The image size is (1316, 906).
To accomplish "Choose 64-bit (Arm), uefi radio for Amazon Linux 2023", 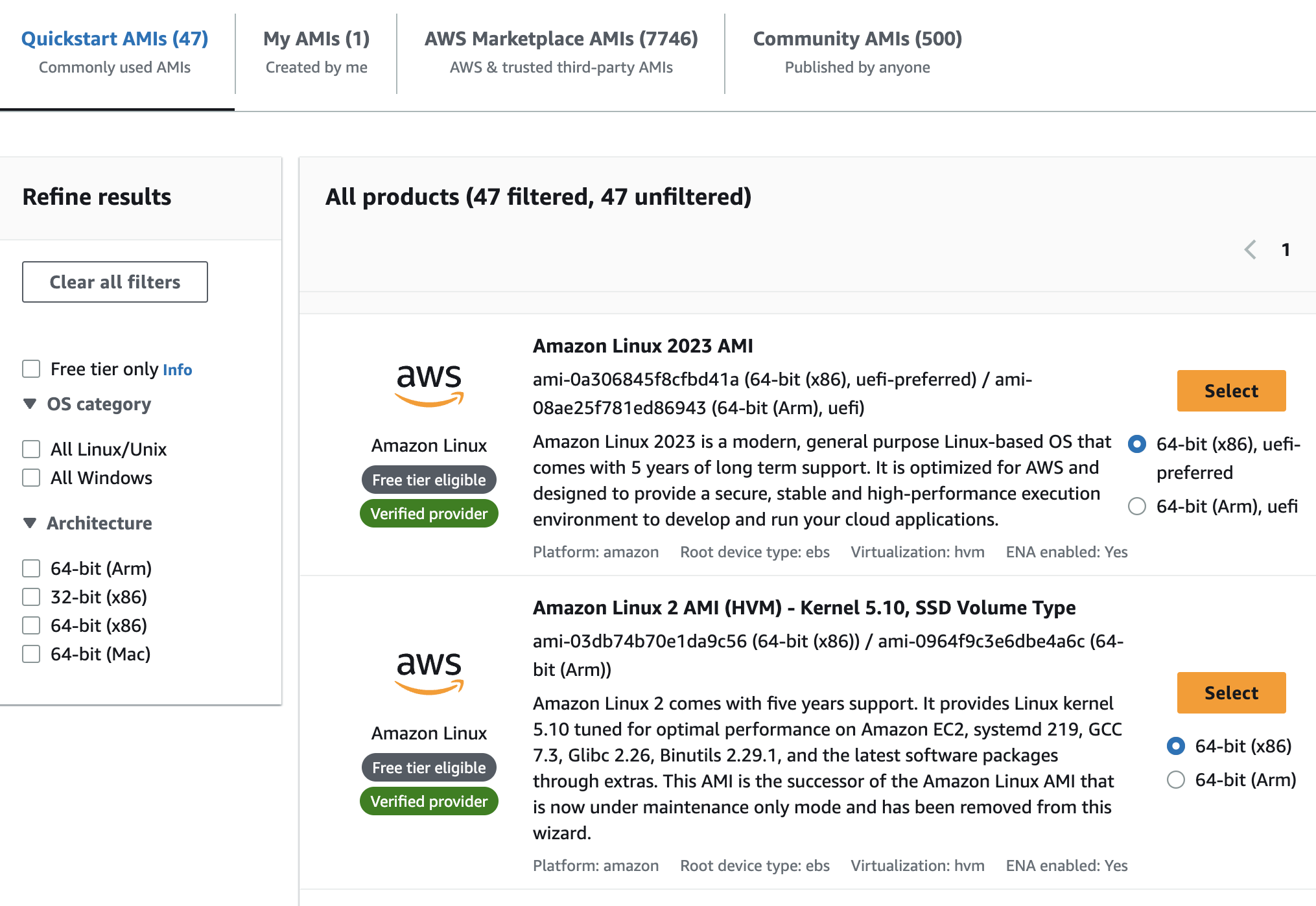I will pos(1137,506).
